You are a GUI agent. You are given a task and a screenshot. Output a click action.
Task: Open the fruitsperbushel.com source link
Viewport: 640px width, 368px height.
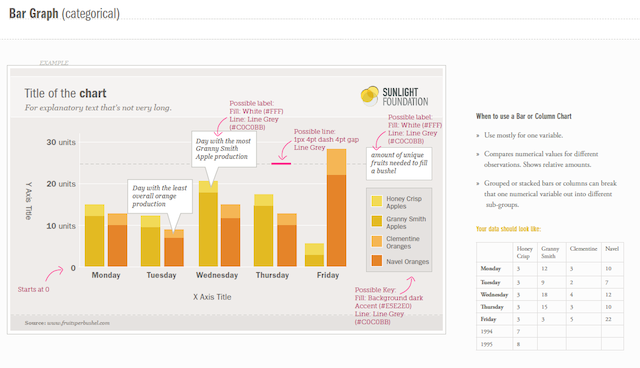click(78, 323)
